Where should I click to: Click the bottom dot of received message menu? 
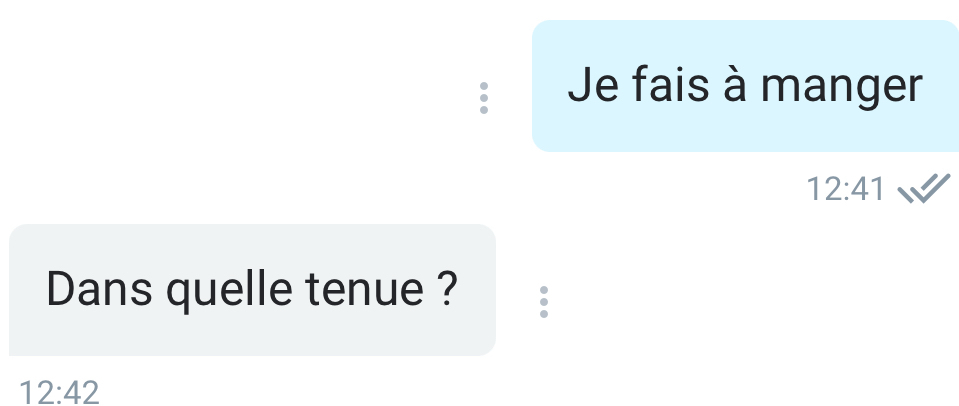[544, 314]
